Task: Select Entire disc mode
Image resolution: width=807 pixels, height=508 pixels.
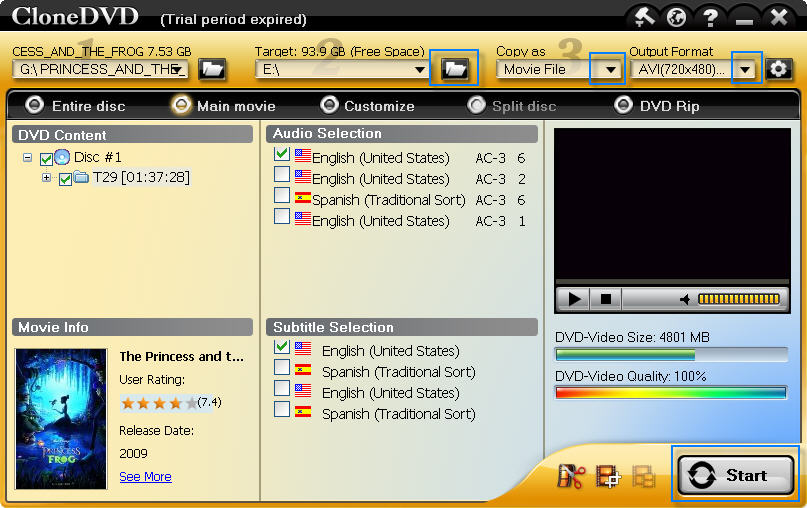Action: click(x=75, y=106)
